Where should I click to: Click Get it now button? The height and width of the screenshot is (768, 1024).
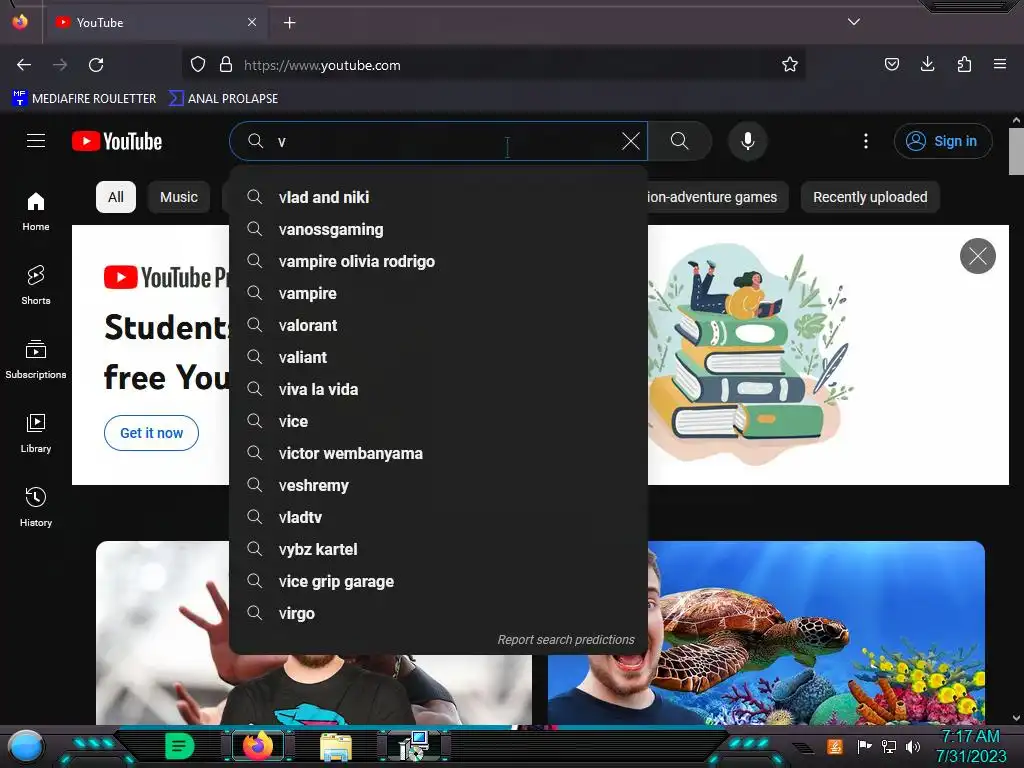click(x=152, y=433)
